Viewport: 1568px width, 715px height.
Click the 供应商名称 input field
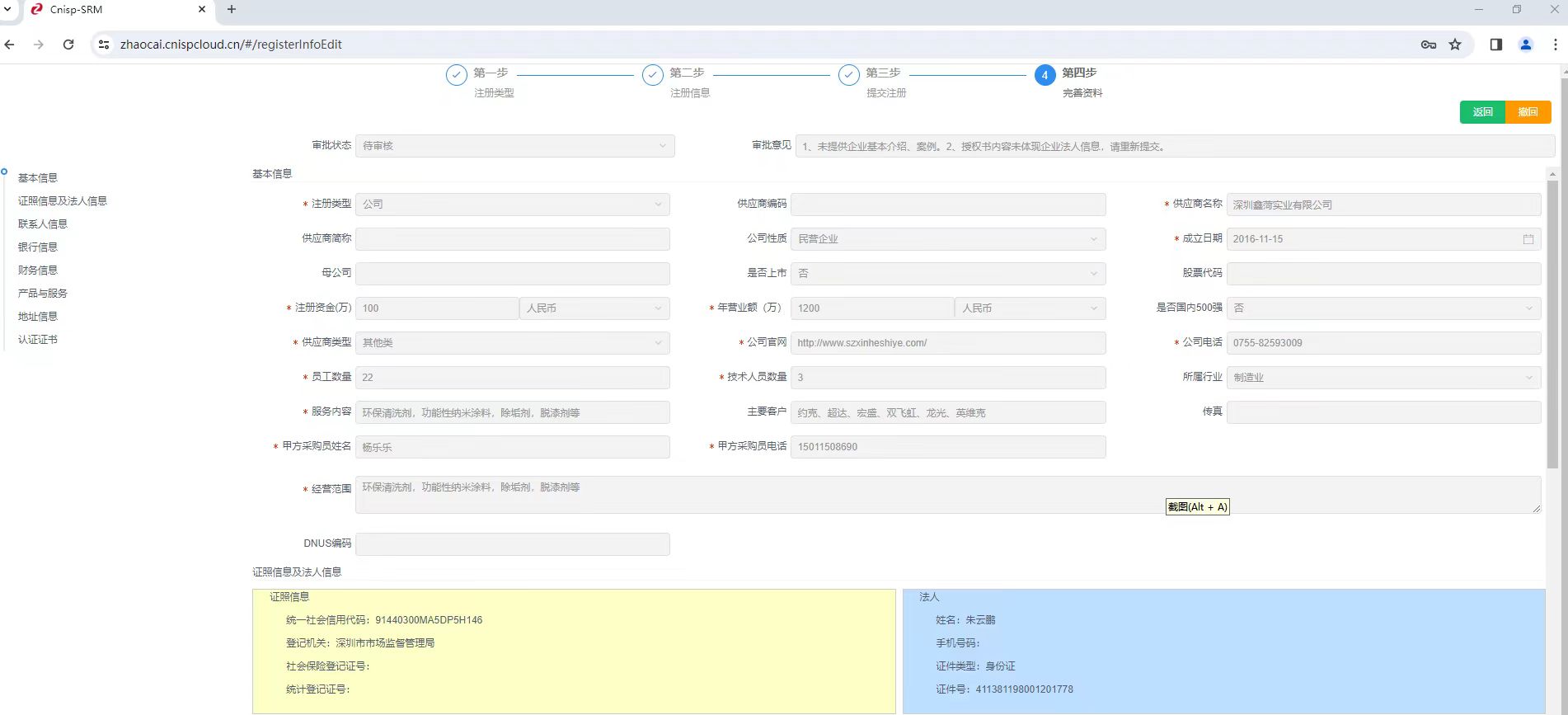point(1384,205)
